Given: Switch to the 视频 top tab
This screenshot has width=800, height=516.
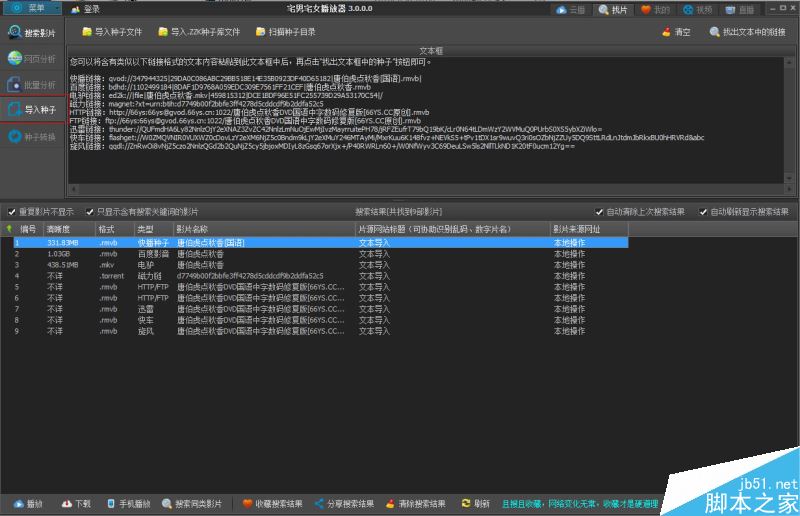Looking at the screenshot, I should pyautogui.click(x=697, y=9).
